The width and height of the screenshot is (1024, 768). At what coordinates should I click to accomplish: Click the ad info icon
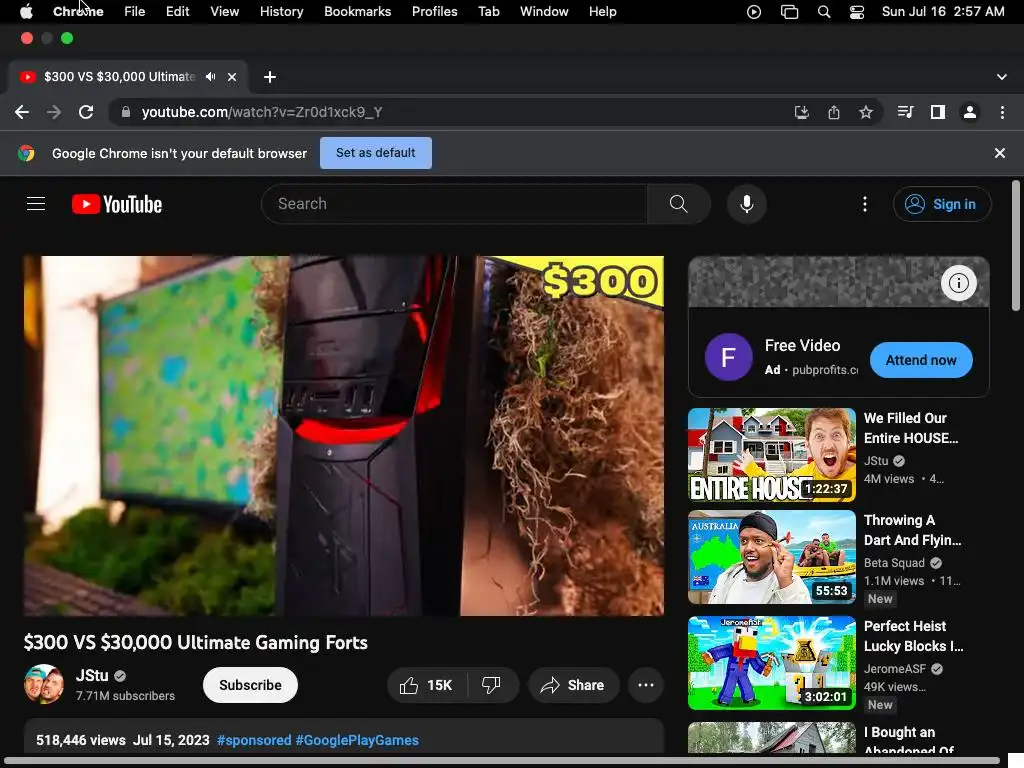coord(959,283)
